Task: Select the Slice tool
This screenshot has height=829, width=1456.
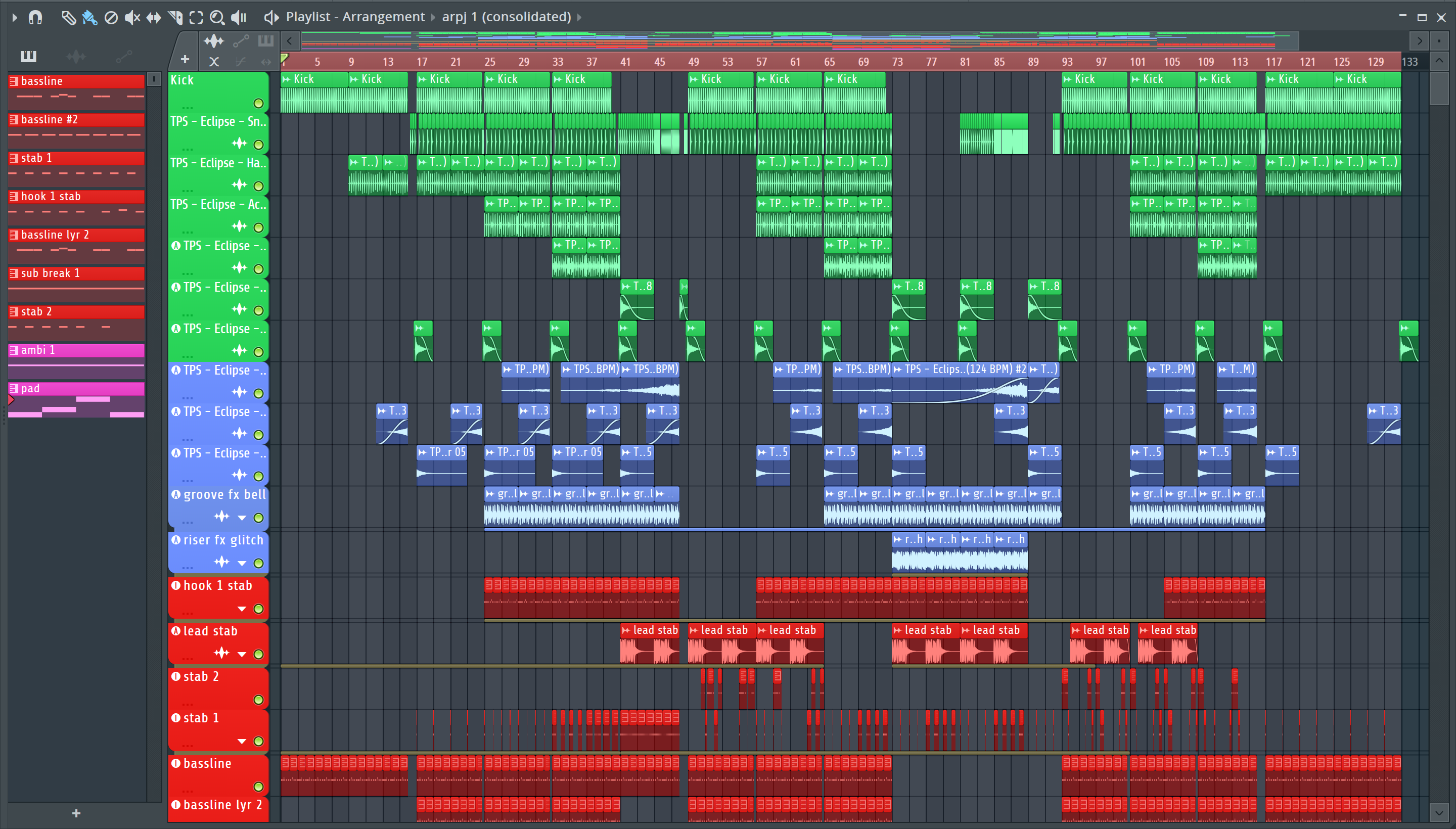Action: [x=175, y=18]
